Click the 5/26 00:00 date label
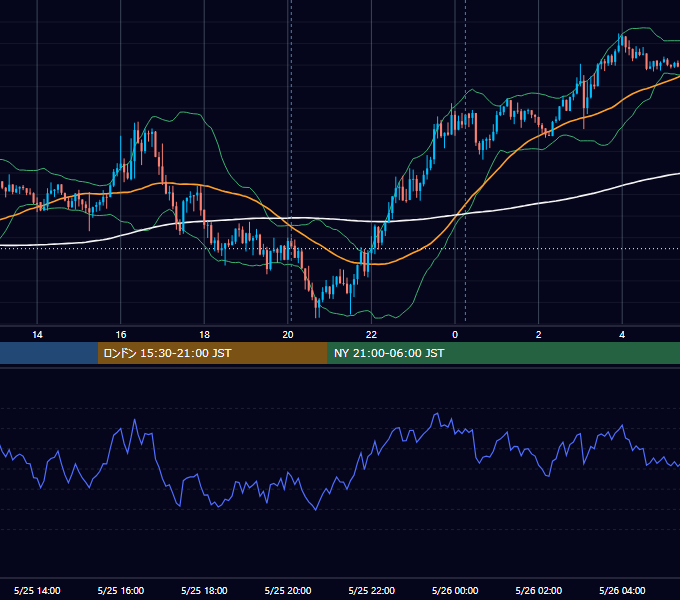This screenshot has height=600, width=680. (455, 590)
